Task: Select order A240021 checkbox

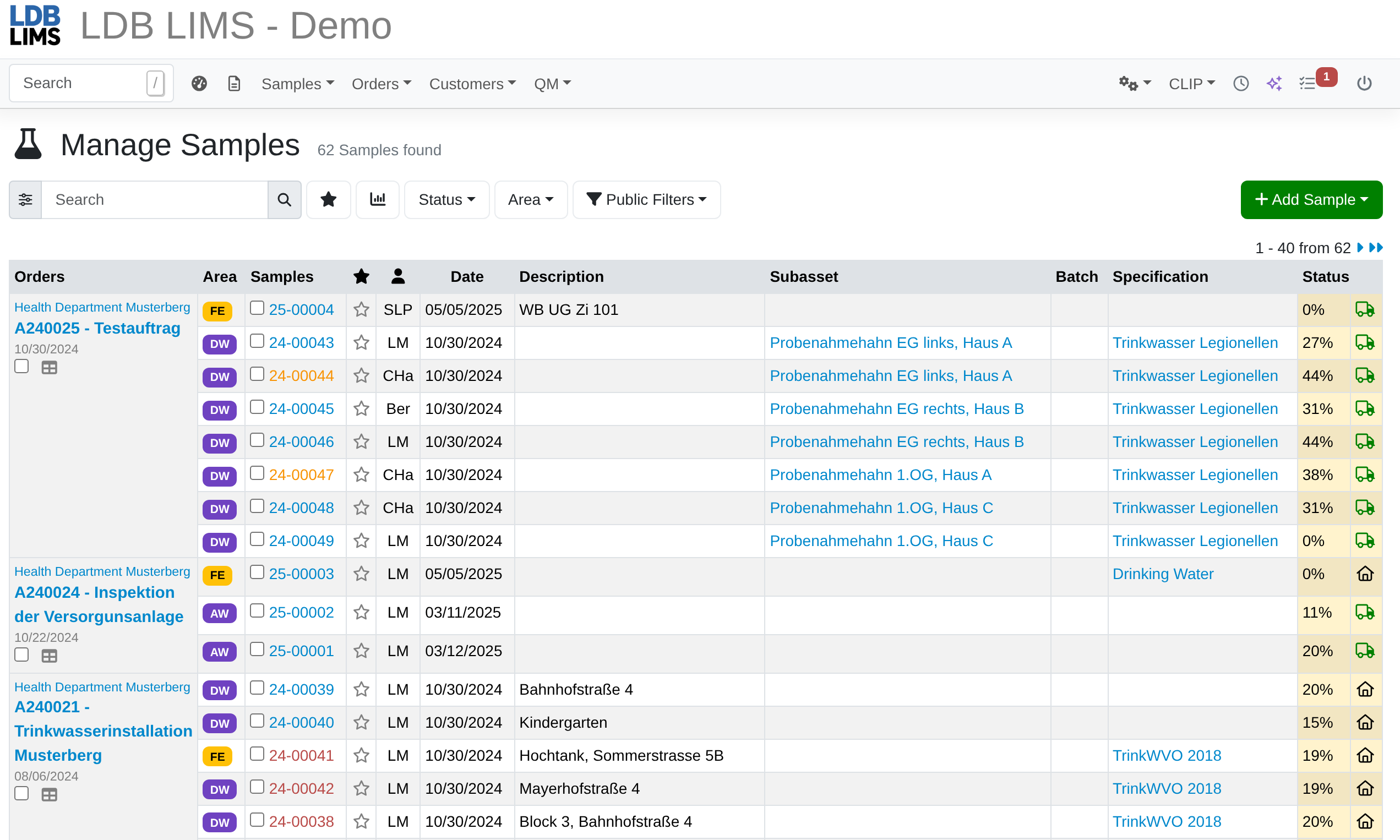Action: [21, 793]
